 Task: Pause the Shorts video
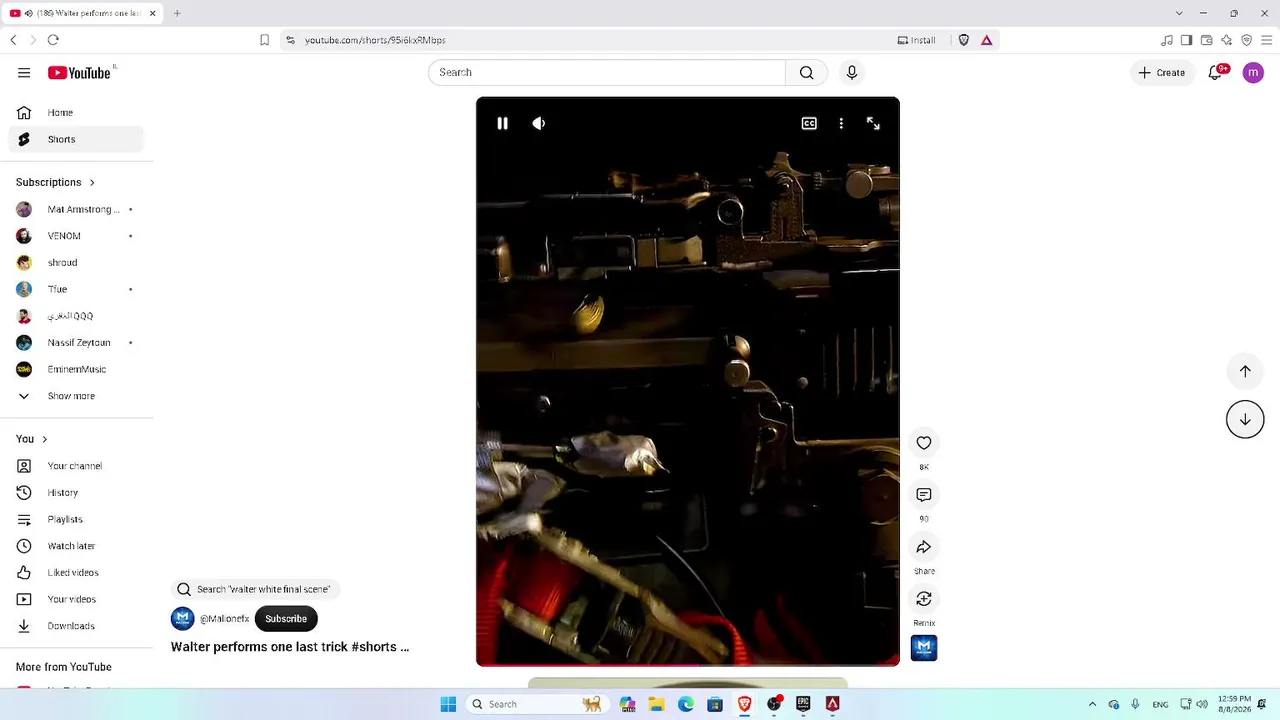(x=502, y=123)
